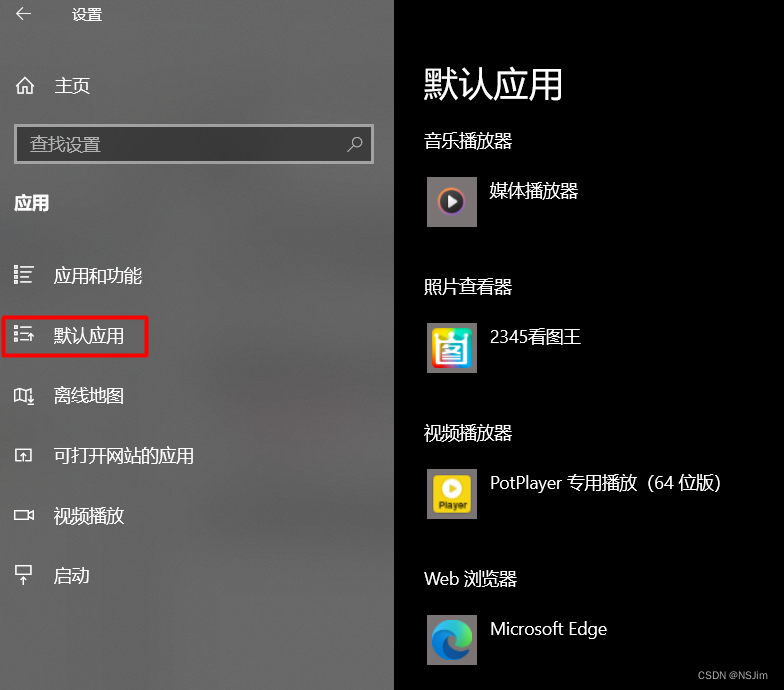Image resolution: width=784 pixels, height=690 pixels.
Task: Click the 应用和功能 list icon
Action: (24, 274)
